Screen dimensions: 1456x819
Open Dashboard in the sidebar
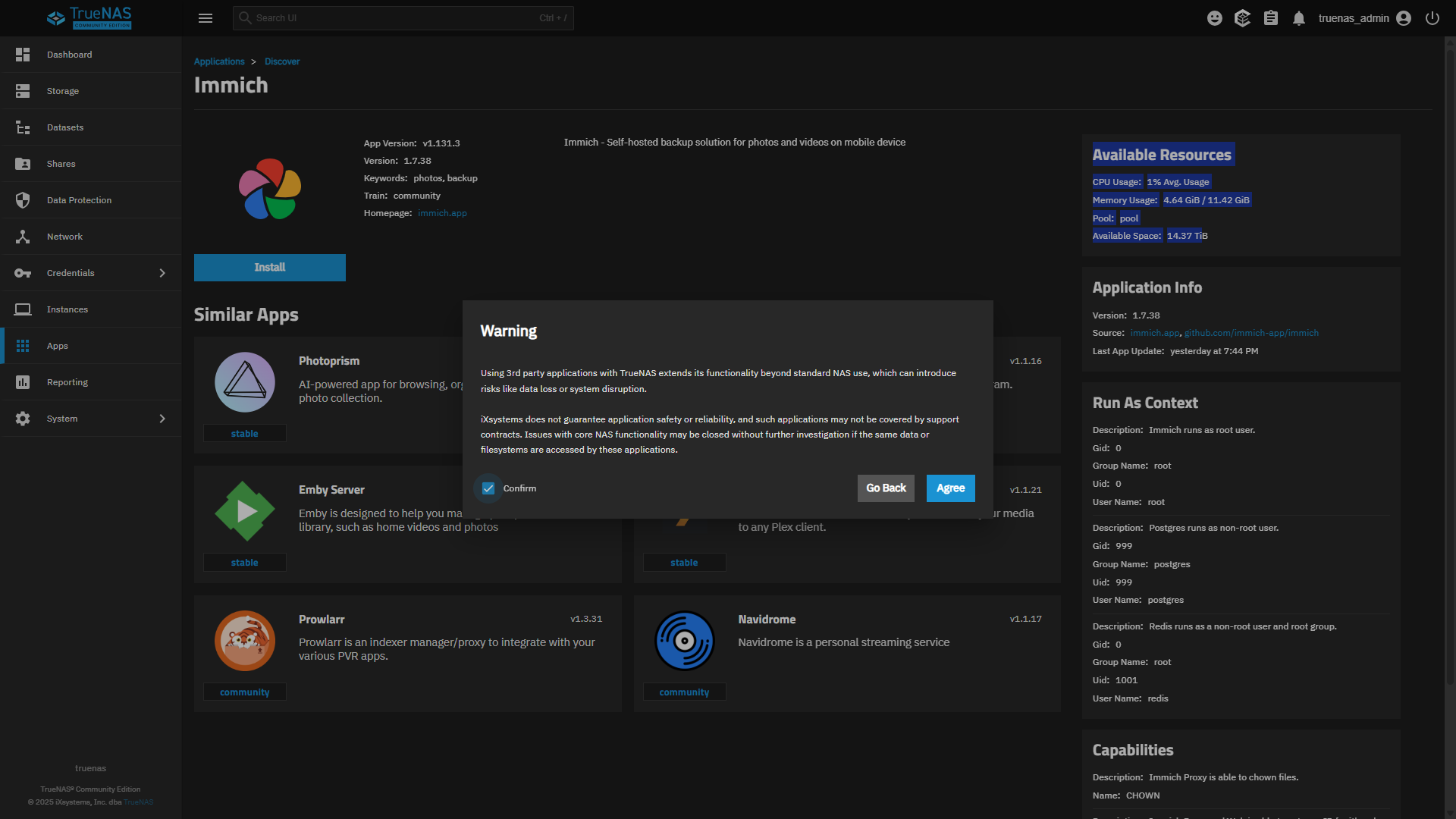[x=69, y=55]
